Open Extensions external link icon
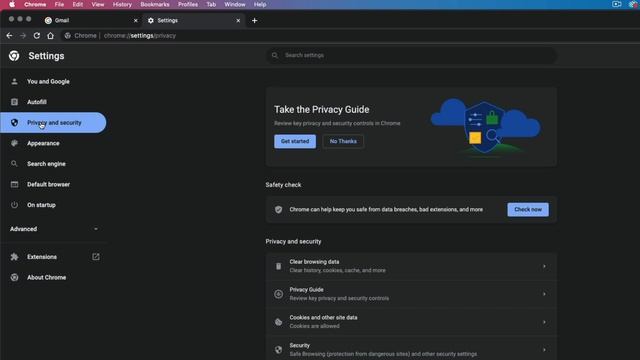Image resolution: width=640 pixels, height=360 pixels. point(96,257)
